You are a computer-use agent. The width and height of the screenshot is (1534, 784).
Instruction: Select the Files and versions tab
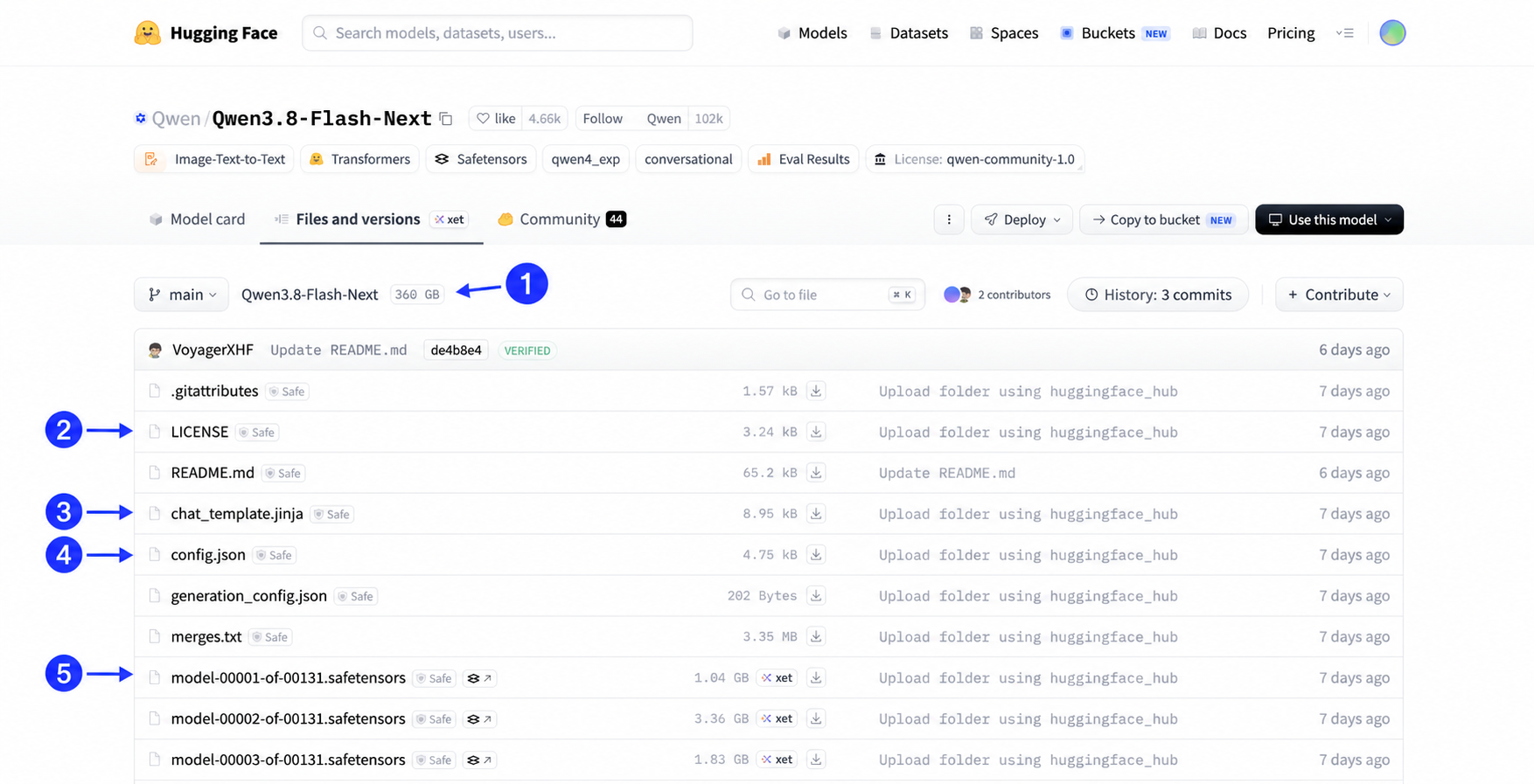pos(371,219)
